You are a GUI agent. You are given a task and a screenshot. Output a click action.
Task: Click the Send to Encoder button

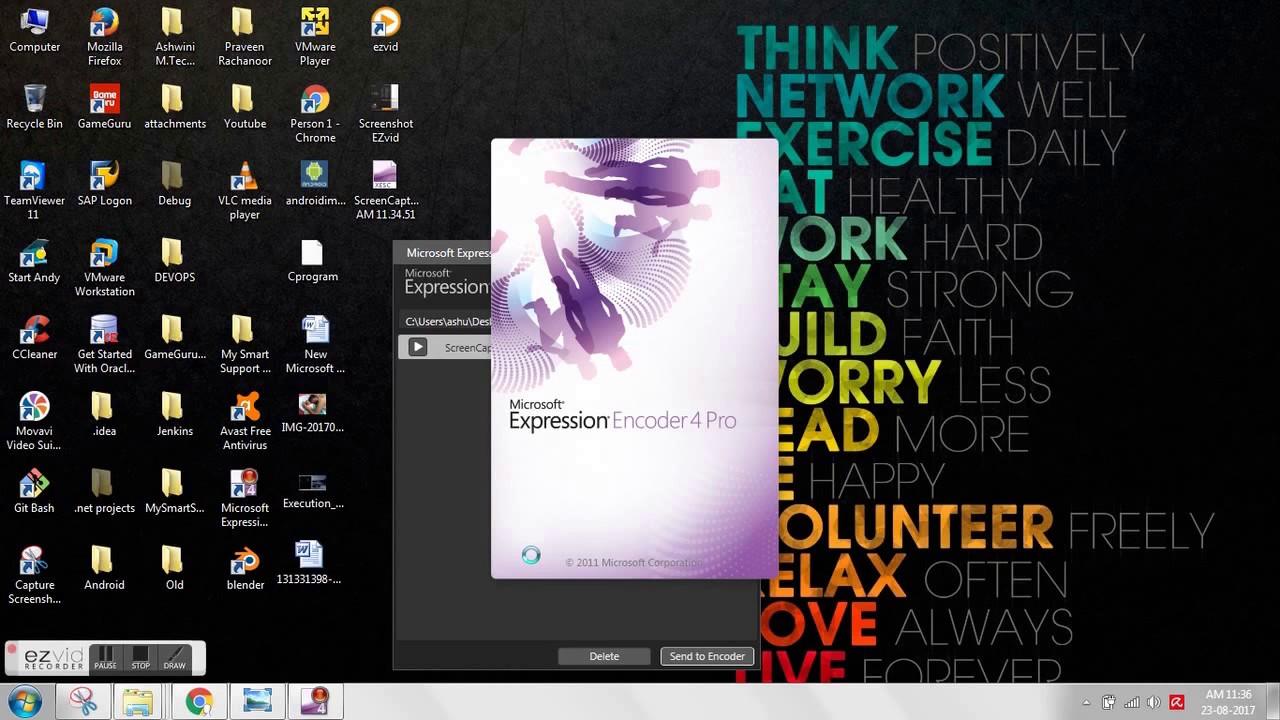(707, 656)
